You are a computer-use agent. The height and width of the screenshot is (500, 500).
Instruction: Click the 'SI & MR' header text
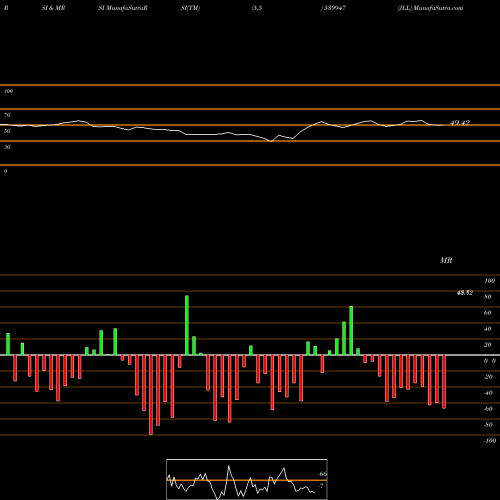(53, 8)
